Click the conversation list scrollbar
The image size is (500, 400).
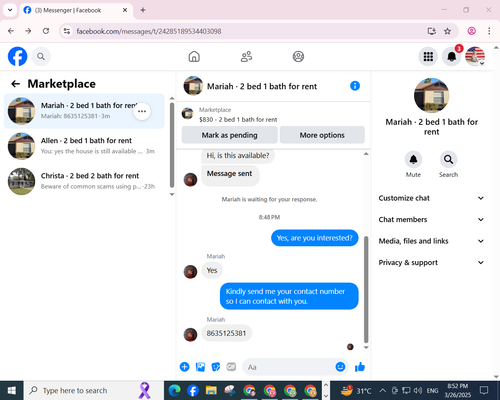[x=172, y=145]
